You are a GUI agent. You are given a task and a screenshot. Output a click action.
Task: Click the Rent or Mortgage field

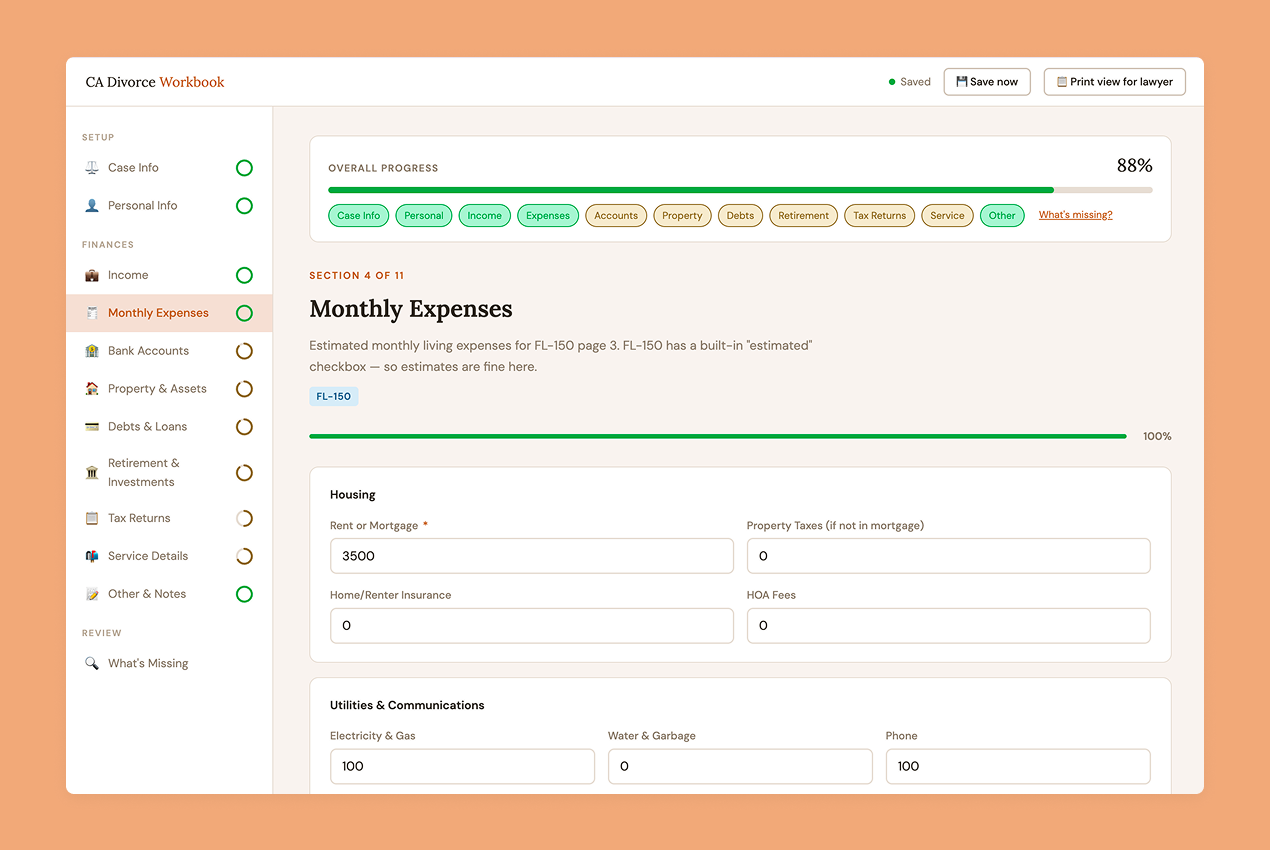[532, 556]
